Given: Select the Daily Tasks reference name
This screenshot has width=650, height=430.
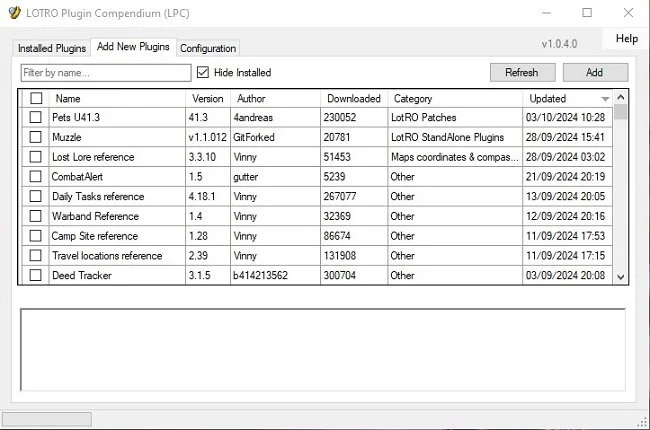Looking at the screenshot, I should coord(98,197).
